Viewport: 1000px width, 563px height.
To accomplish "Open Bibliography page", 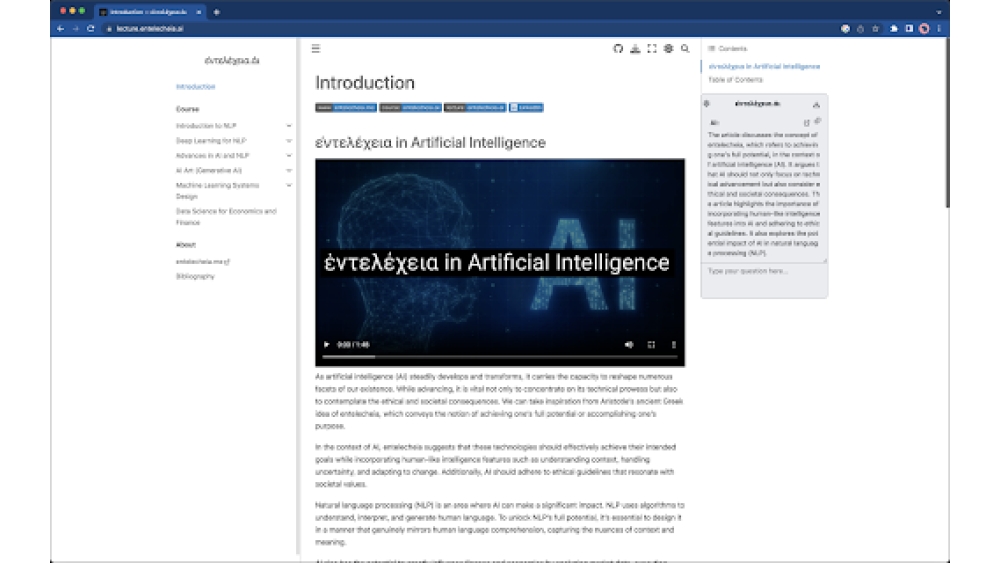I will click(x=195, y=277).
